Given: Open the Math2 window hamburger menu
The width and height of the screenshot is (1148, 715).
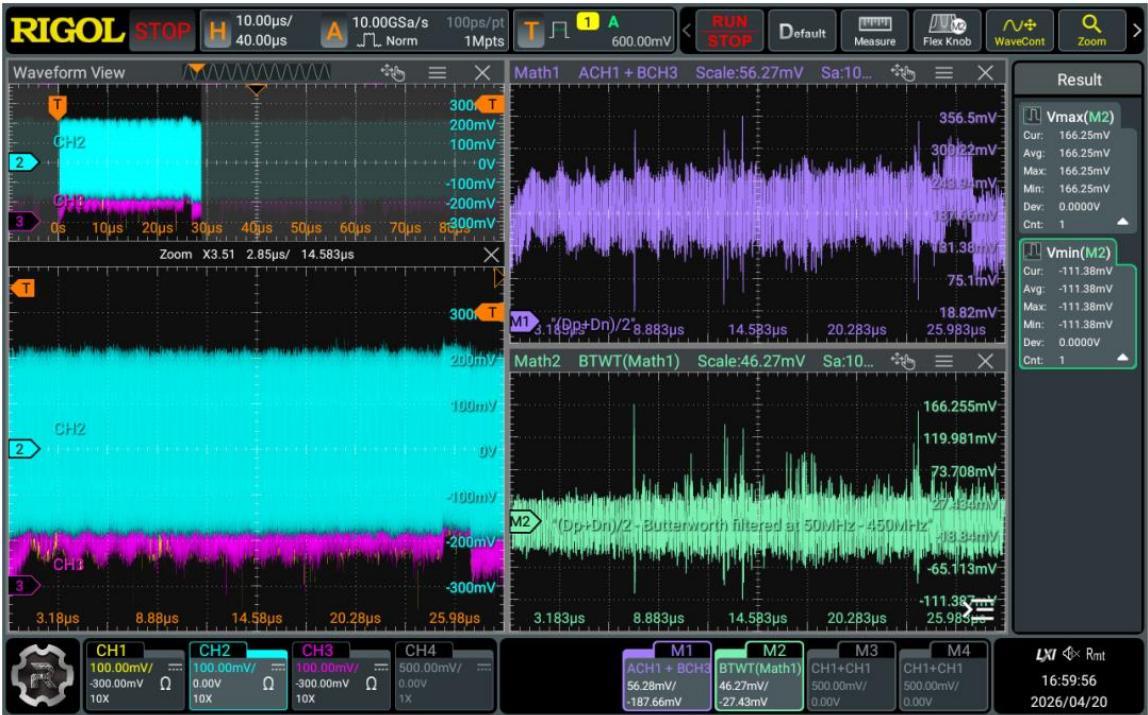Looking at the screenshot, I should tap(944, 361).
